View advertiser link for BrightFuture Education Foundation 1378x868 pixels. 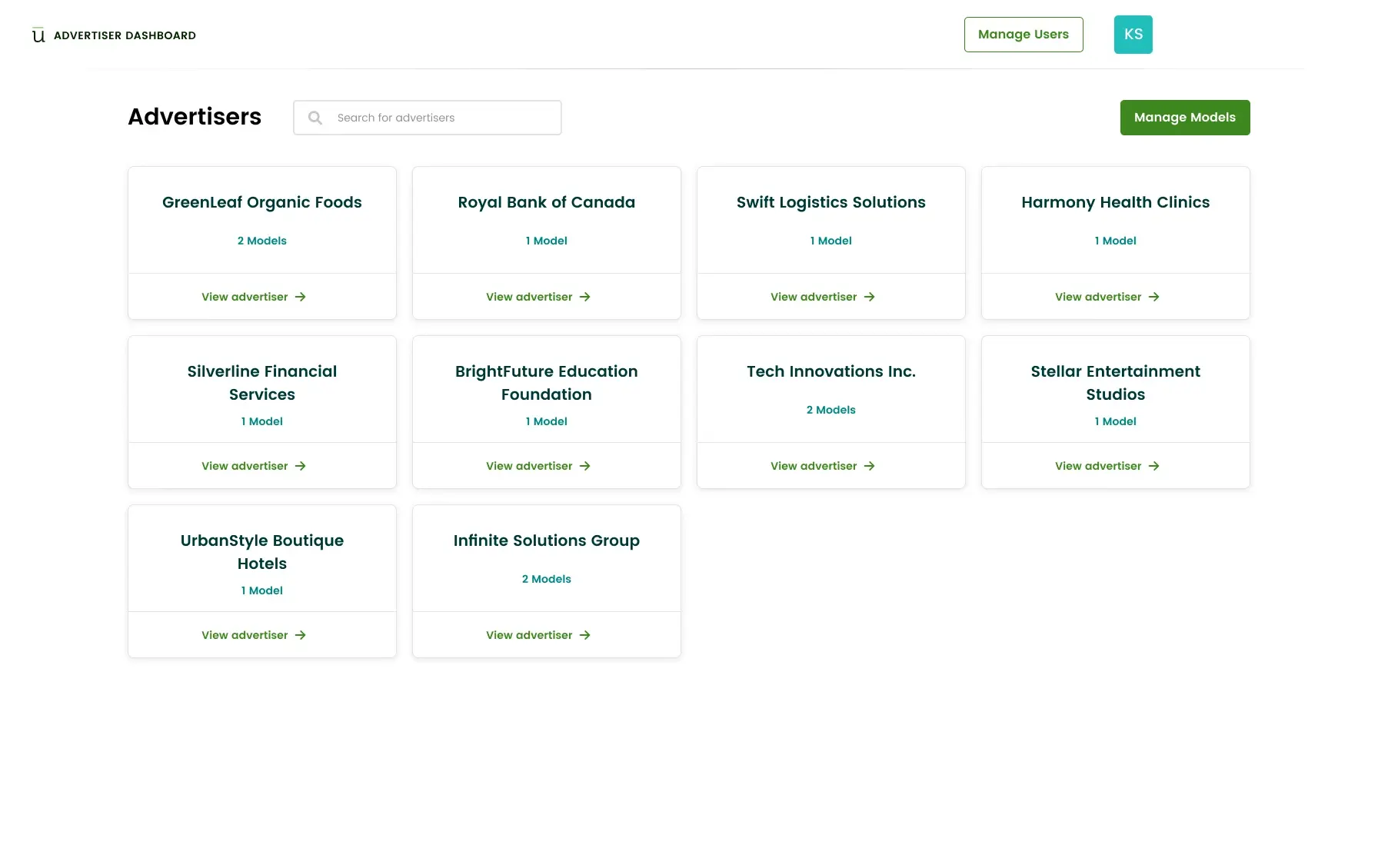tap(538, 466)
